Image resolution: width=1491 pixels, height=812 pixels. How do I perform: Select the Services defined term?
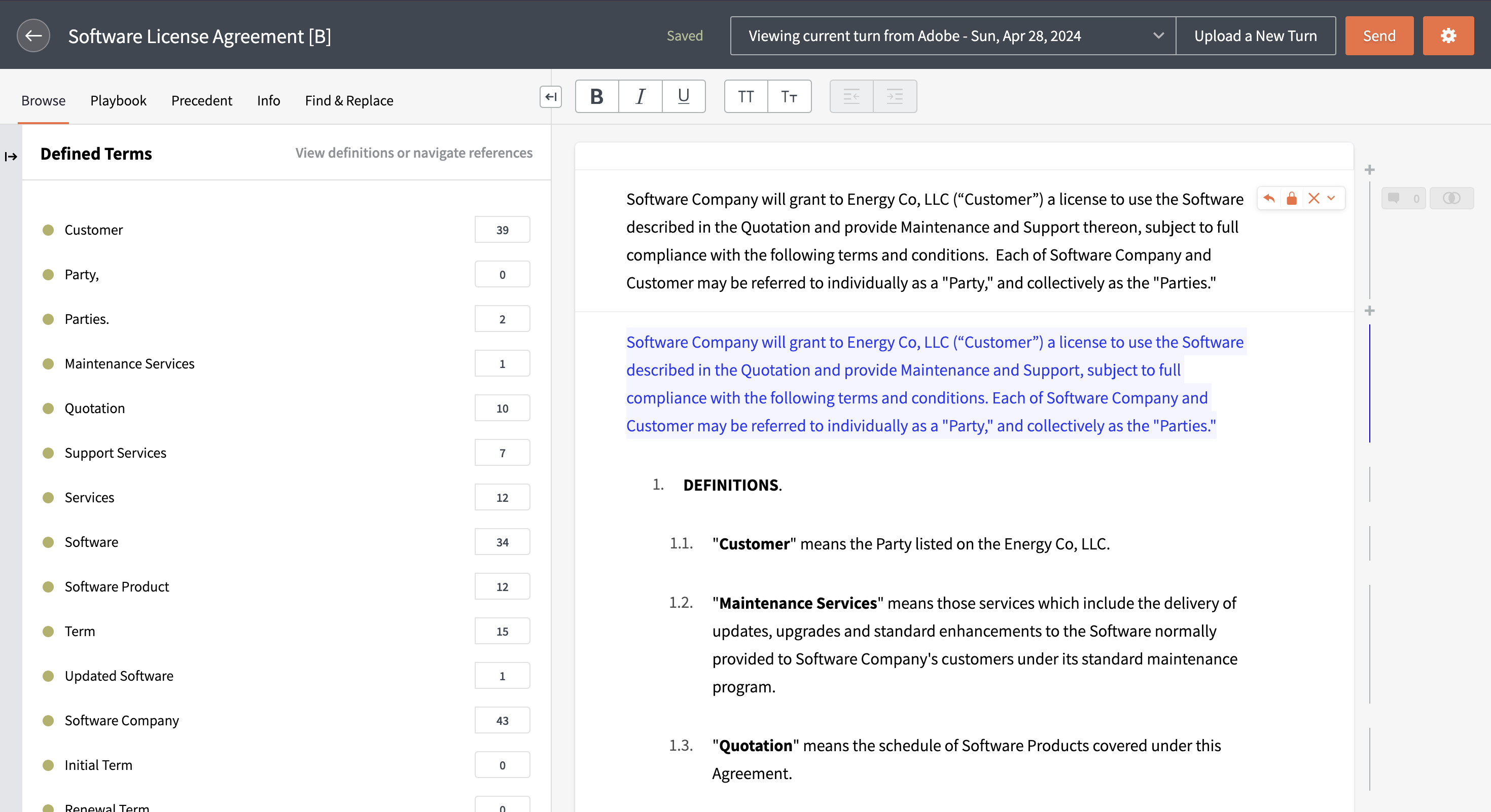pyautogui.click(x=90, y=497)
